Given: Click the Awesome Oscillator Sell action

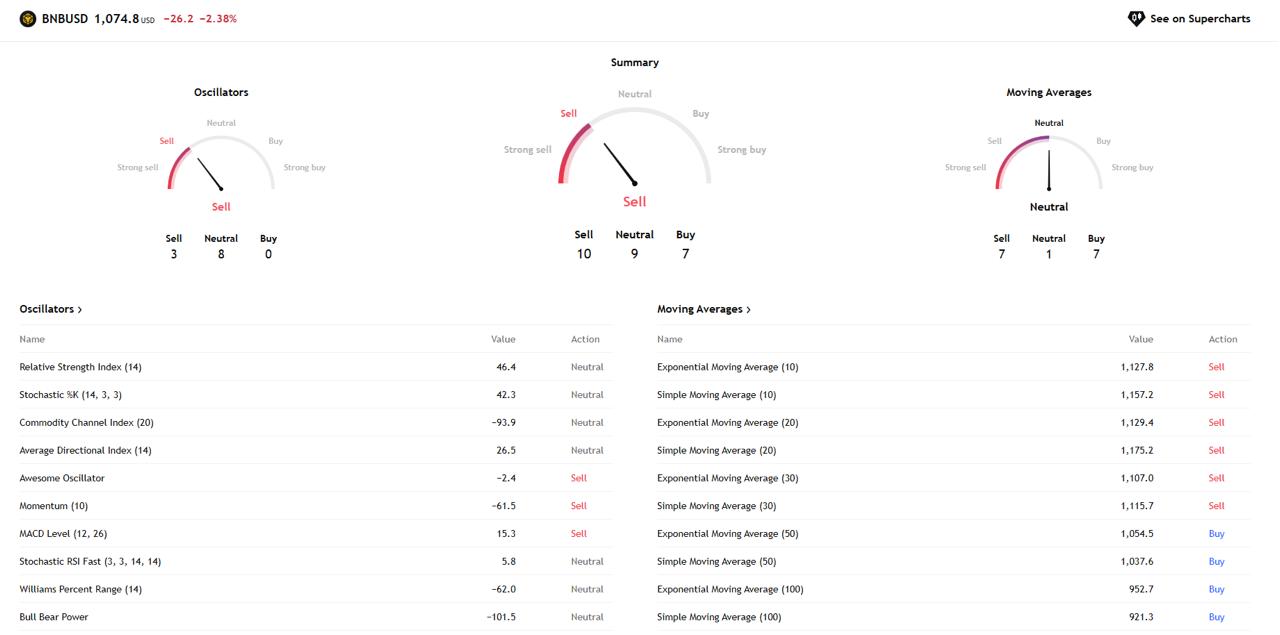Looking at the screenshot, I should pos(578,478).
